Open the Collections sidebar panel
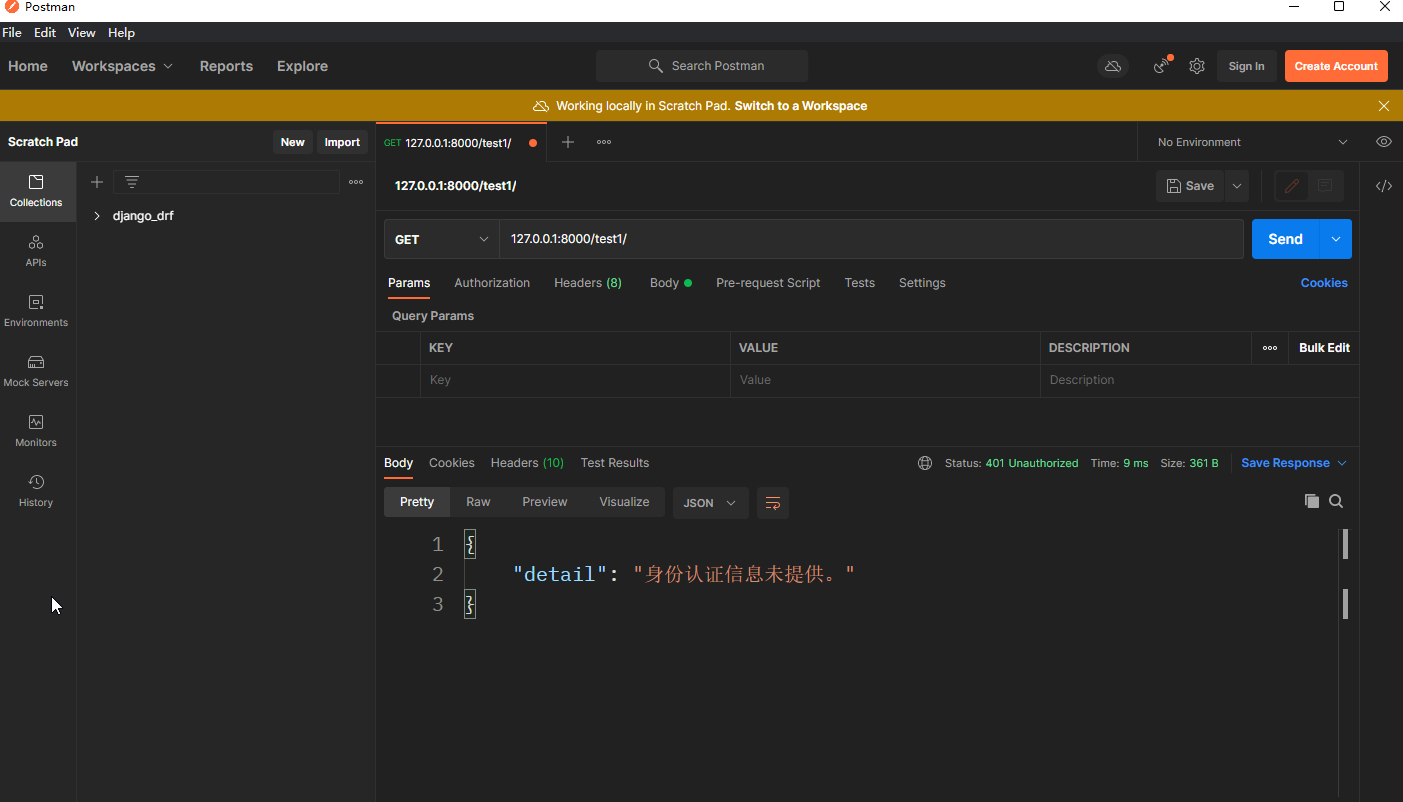 point(36,191)
